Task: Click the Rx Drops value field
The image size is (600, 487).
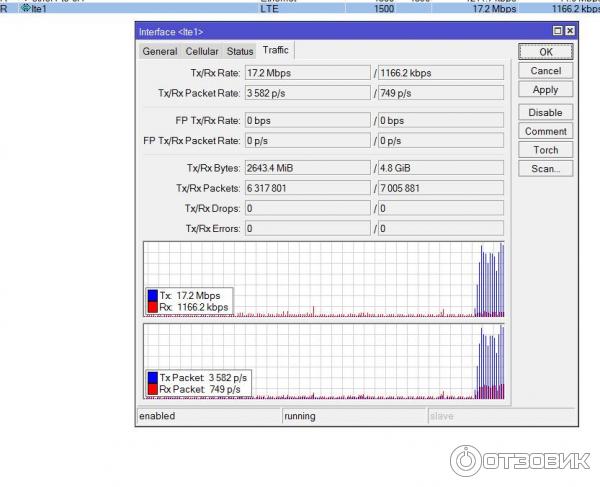Action: coord(441,208)
